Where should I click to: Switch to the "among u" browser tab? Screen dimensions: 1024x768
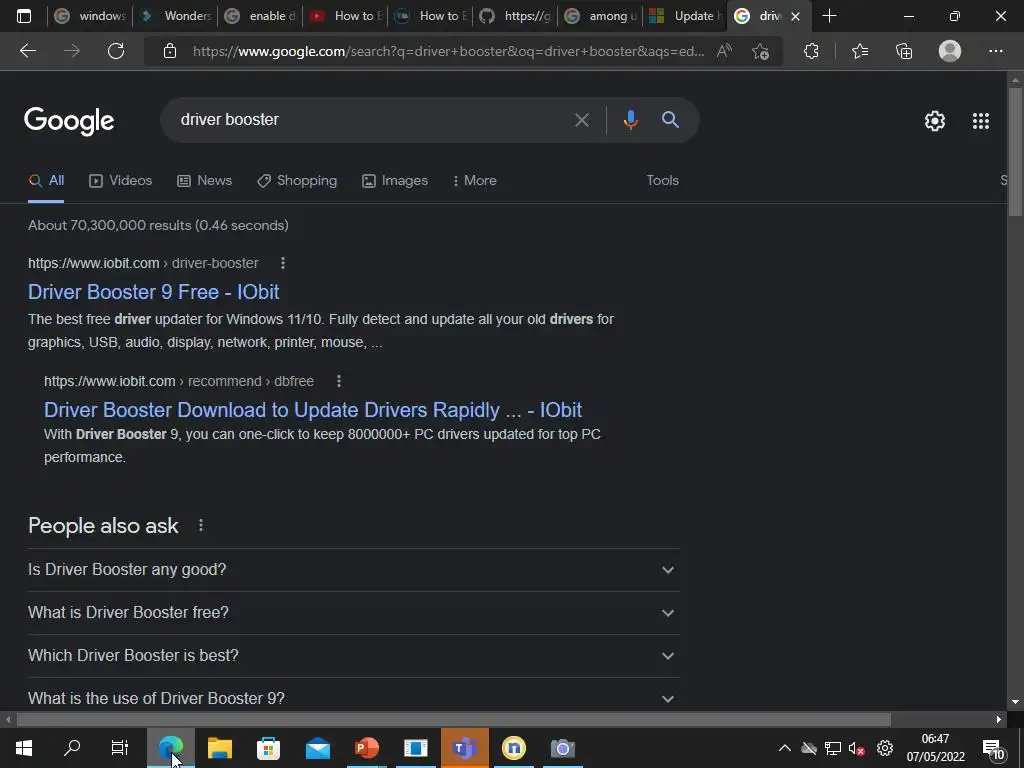(600, 16)
